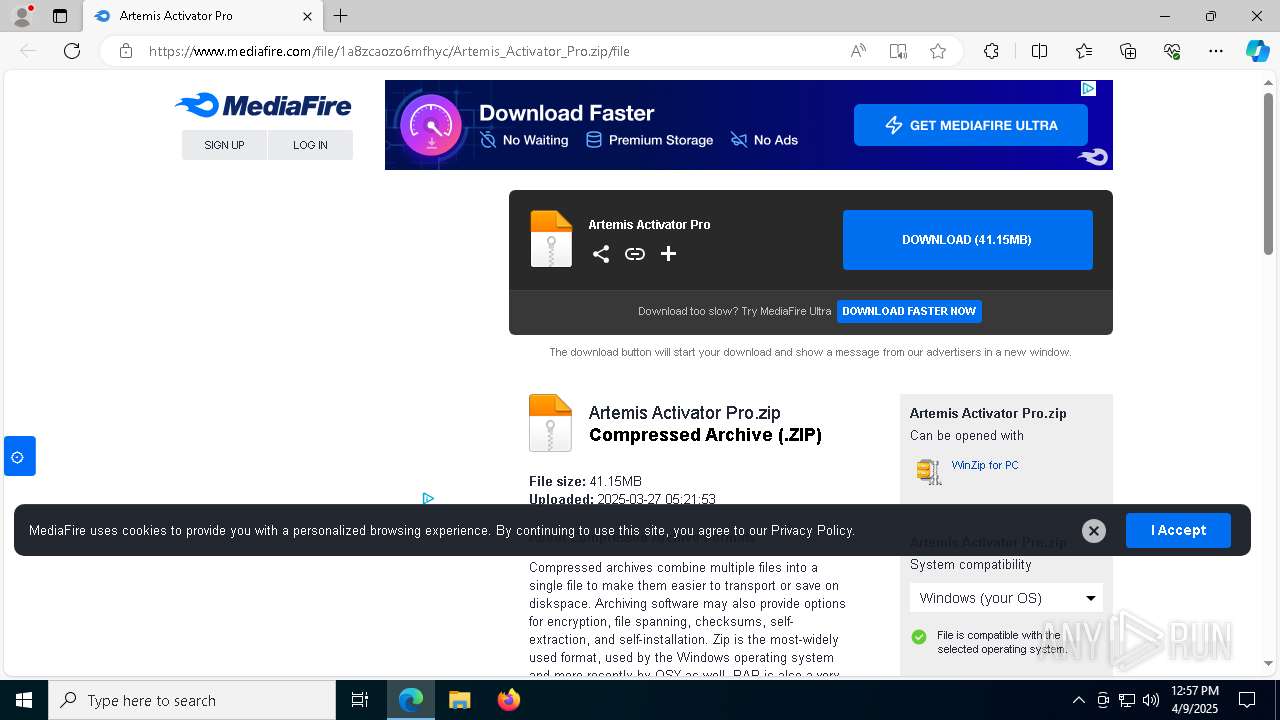The image size is (1280, 720).
Task: Click the orange zip file icon in header
Action: coord(551,239)
